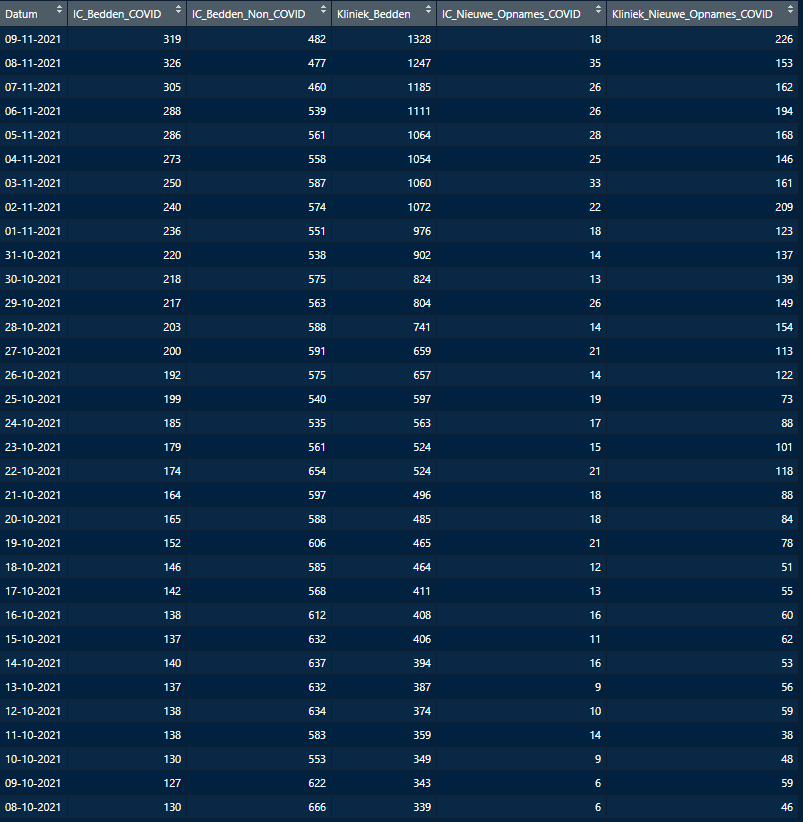Click Kliniek_Bedden value 659
This screenshot has height=822, width=803.
click(421, 351)
